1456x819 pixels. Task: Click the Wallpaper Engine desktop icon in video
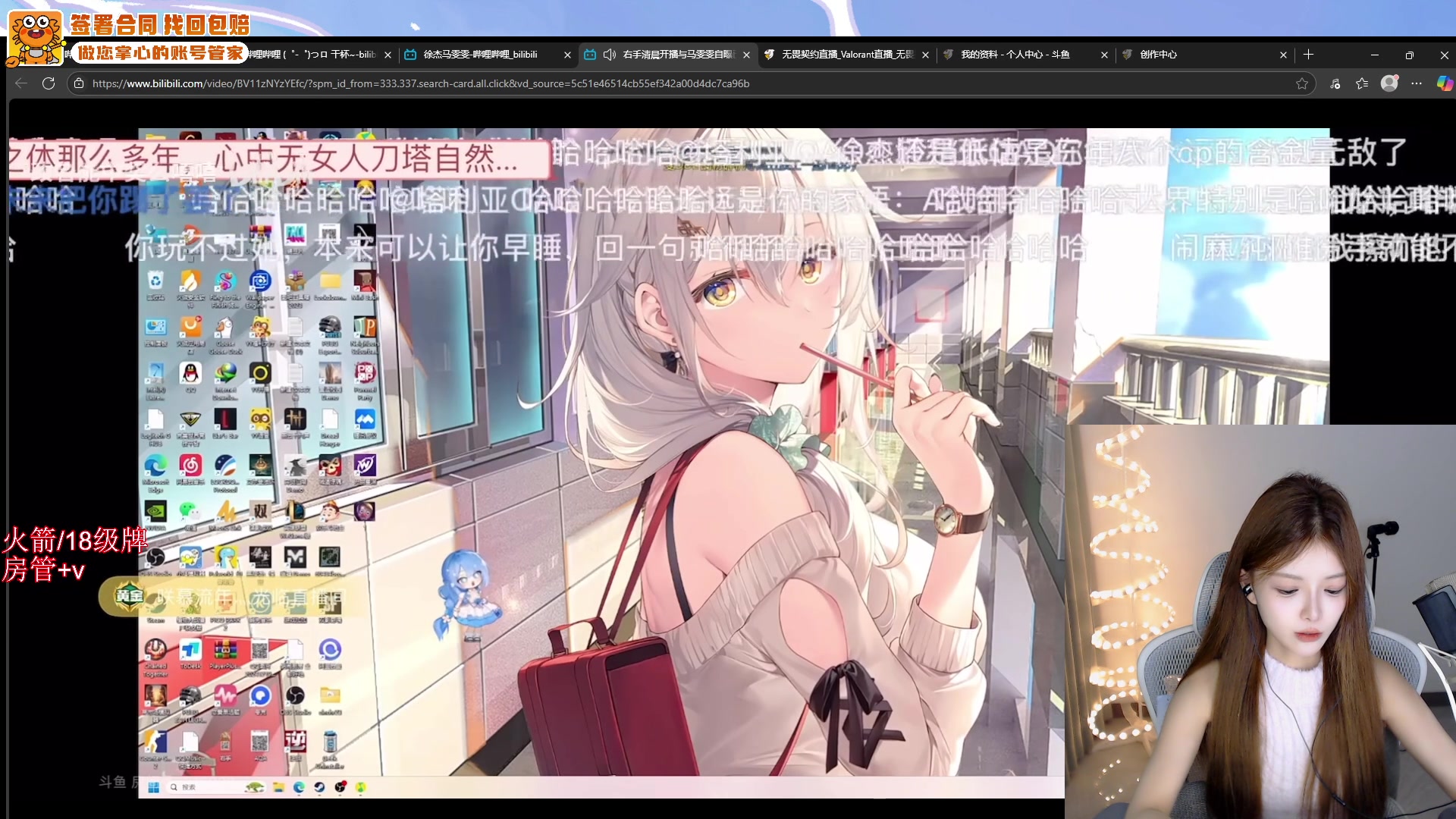[260, 287]
